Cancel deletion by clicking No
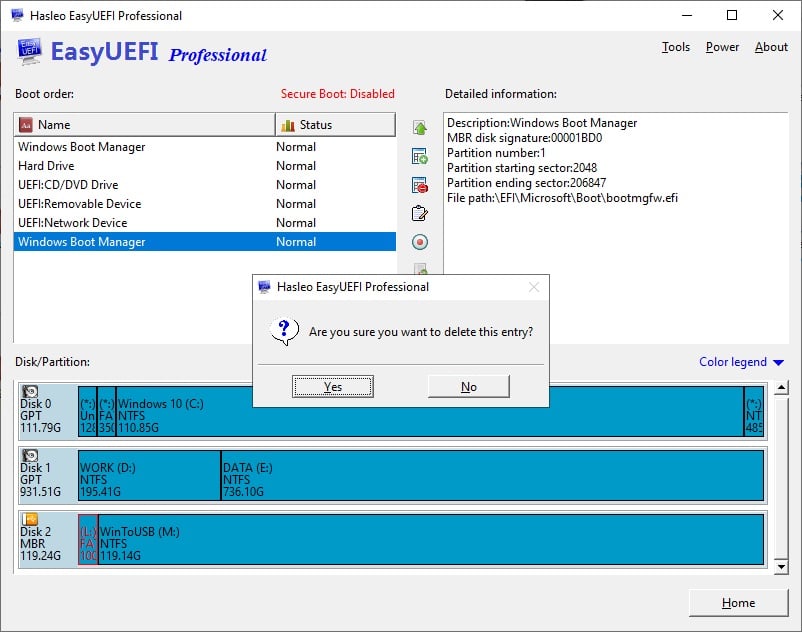 click(468, 385)
